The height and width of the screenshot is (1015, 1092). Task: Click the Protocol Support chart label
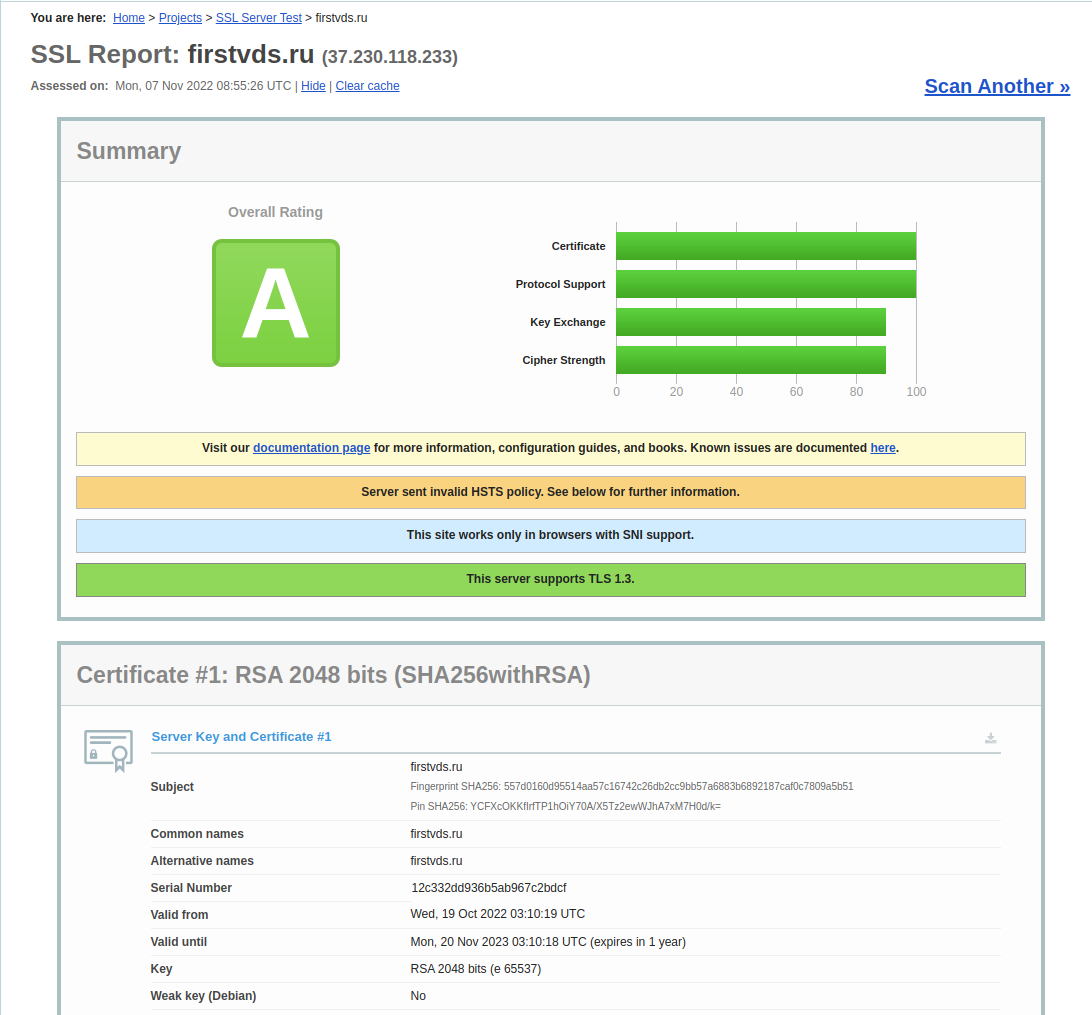(561, 284)
